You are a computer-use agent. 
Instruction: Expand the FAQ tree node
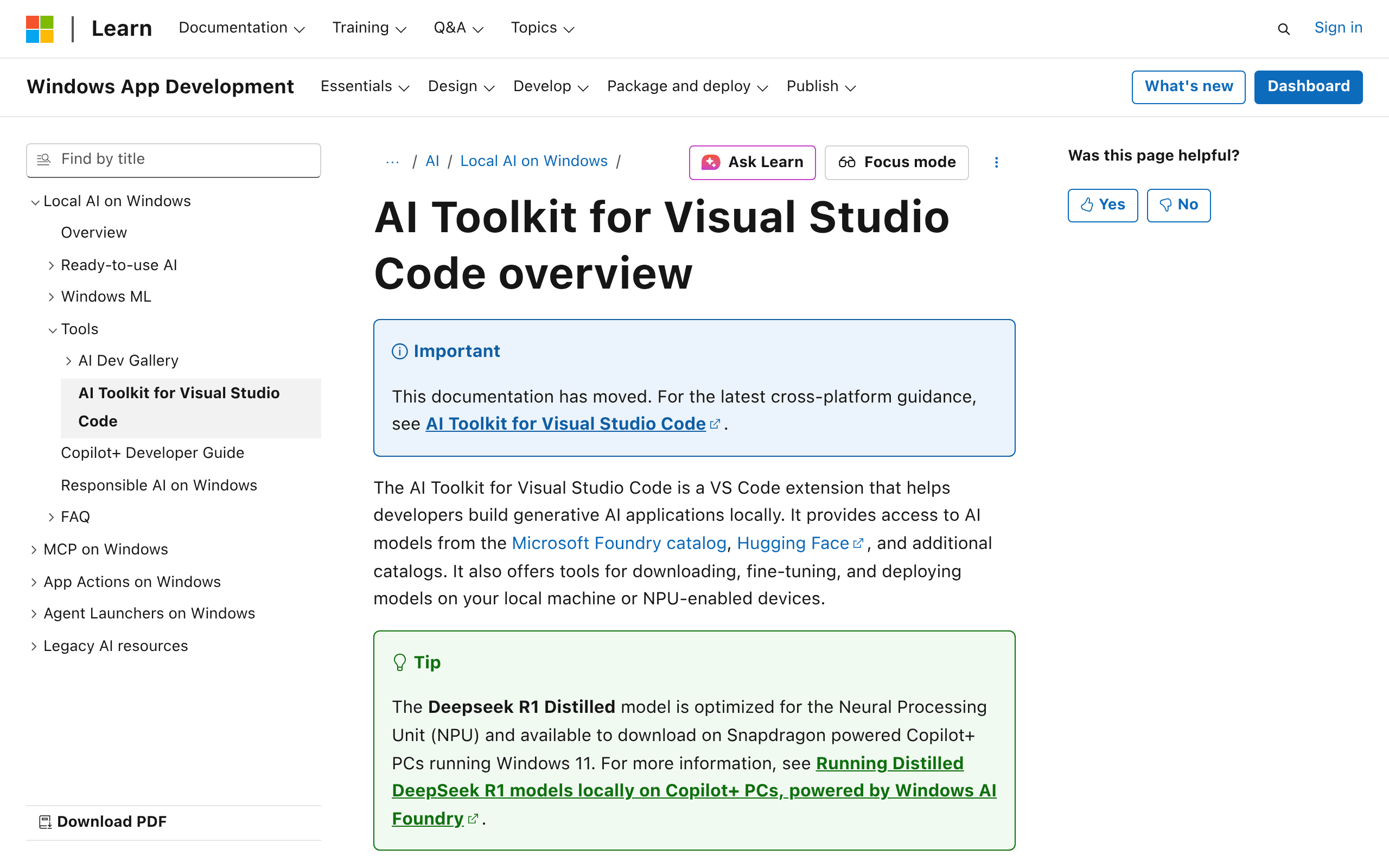click(51, 517)
